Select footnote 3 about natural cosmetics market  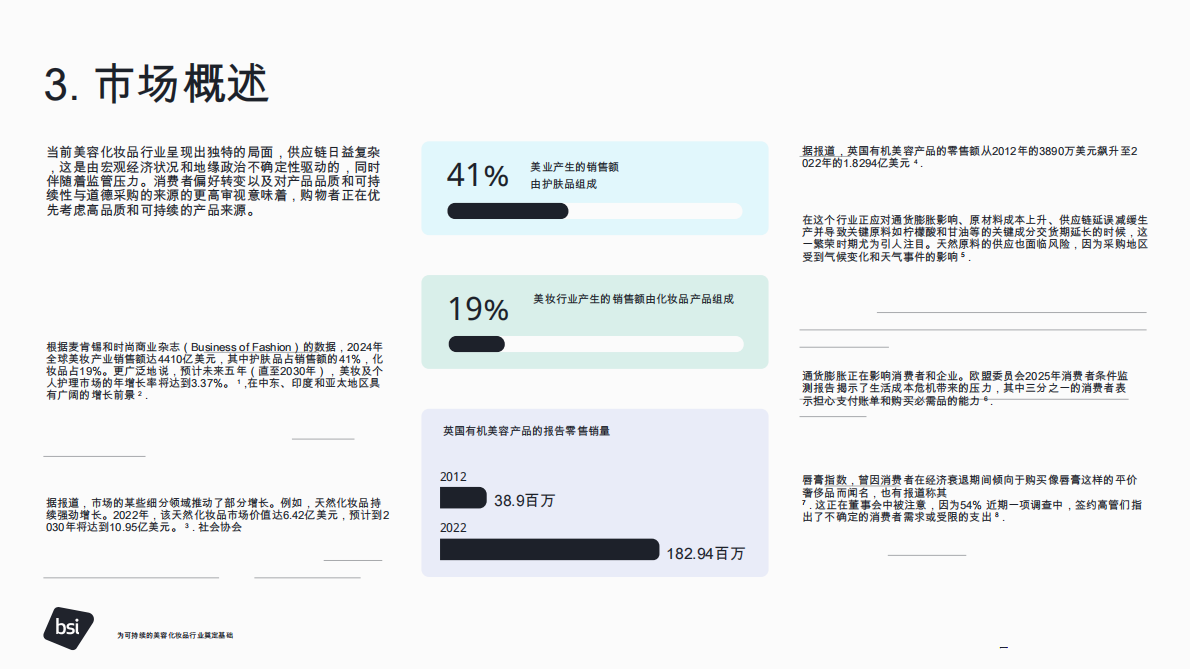point(186,527)
